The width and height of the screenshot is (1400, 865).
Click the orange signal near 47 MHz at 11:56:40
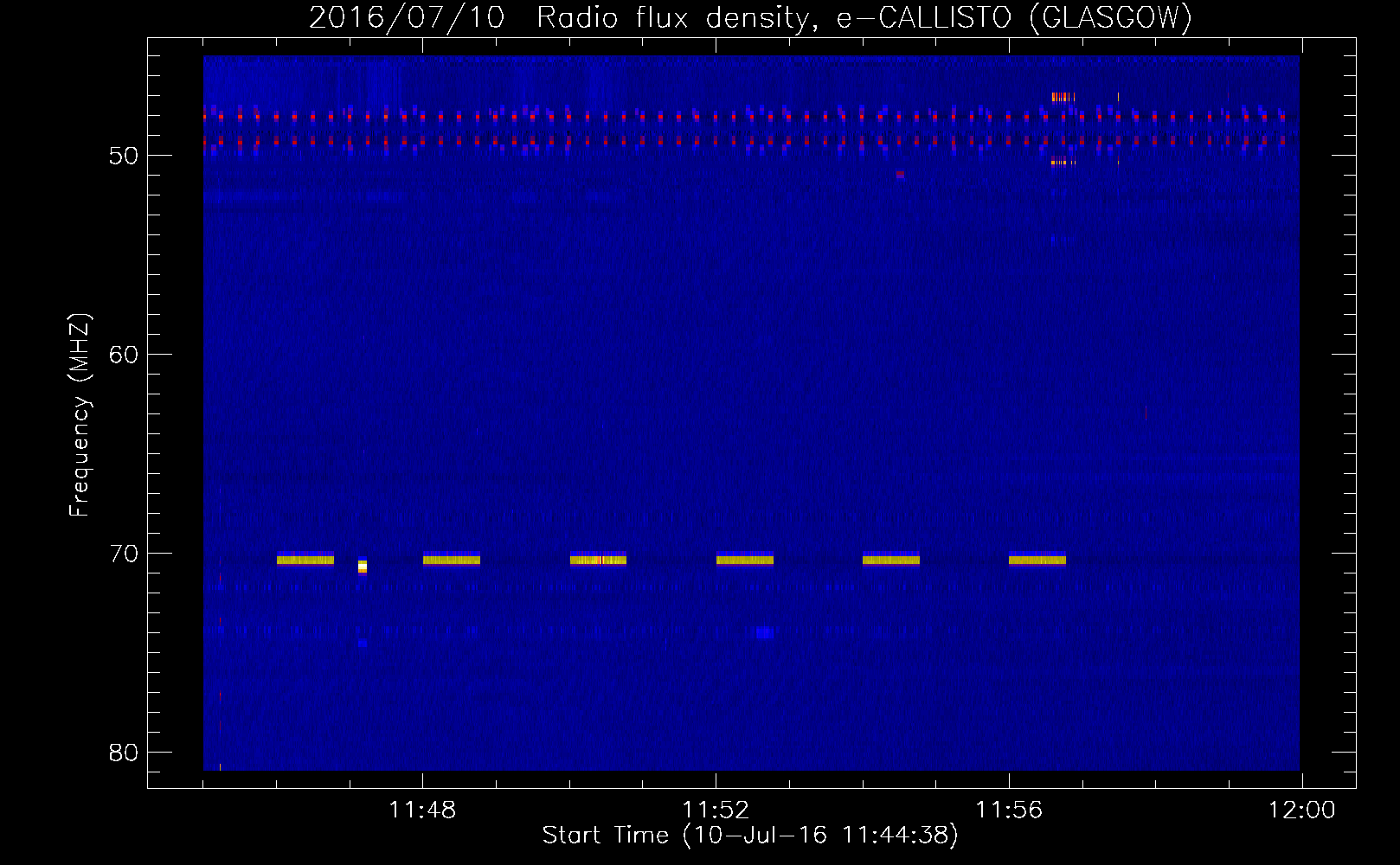pos(1063,97)
